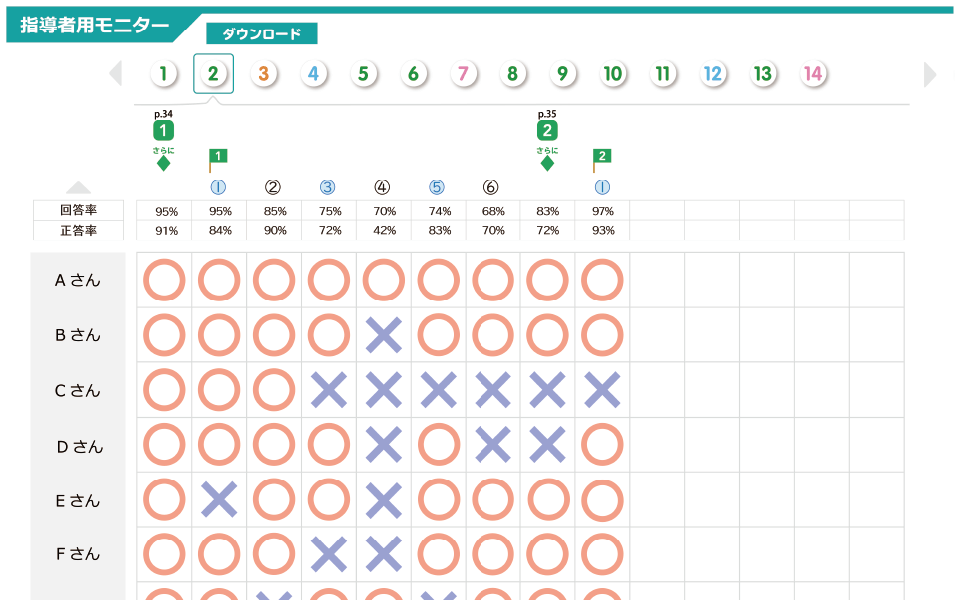Click the 指導者用モニター title banner
Image resolution: width=960 pixels, height=600 pixels.
(95, 26)
